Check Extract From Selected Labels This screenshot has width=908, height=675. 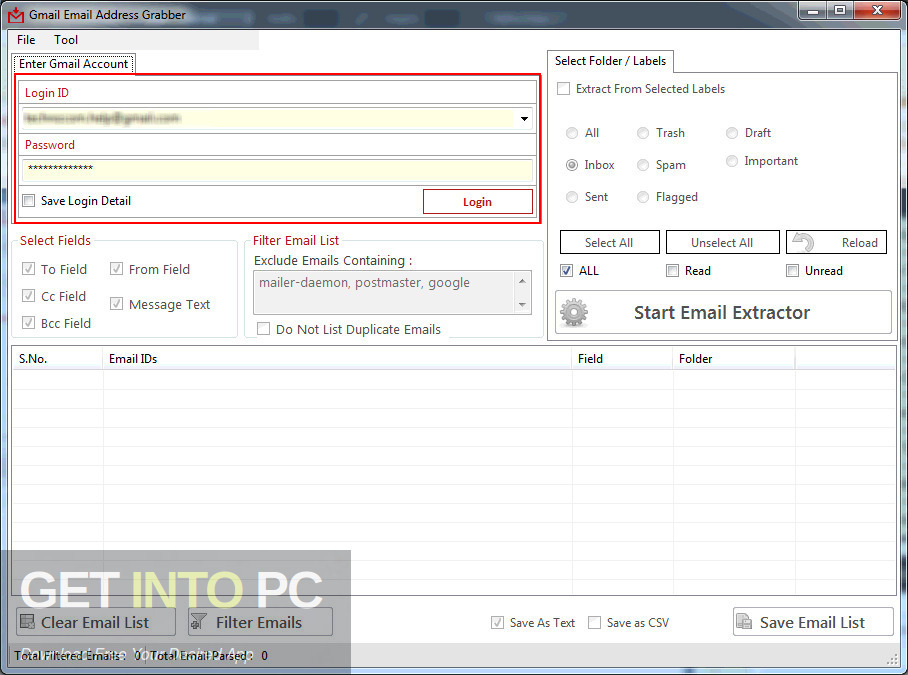coord(563,89)
